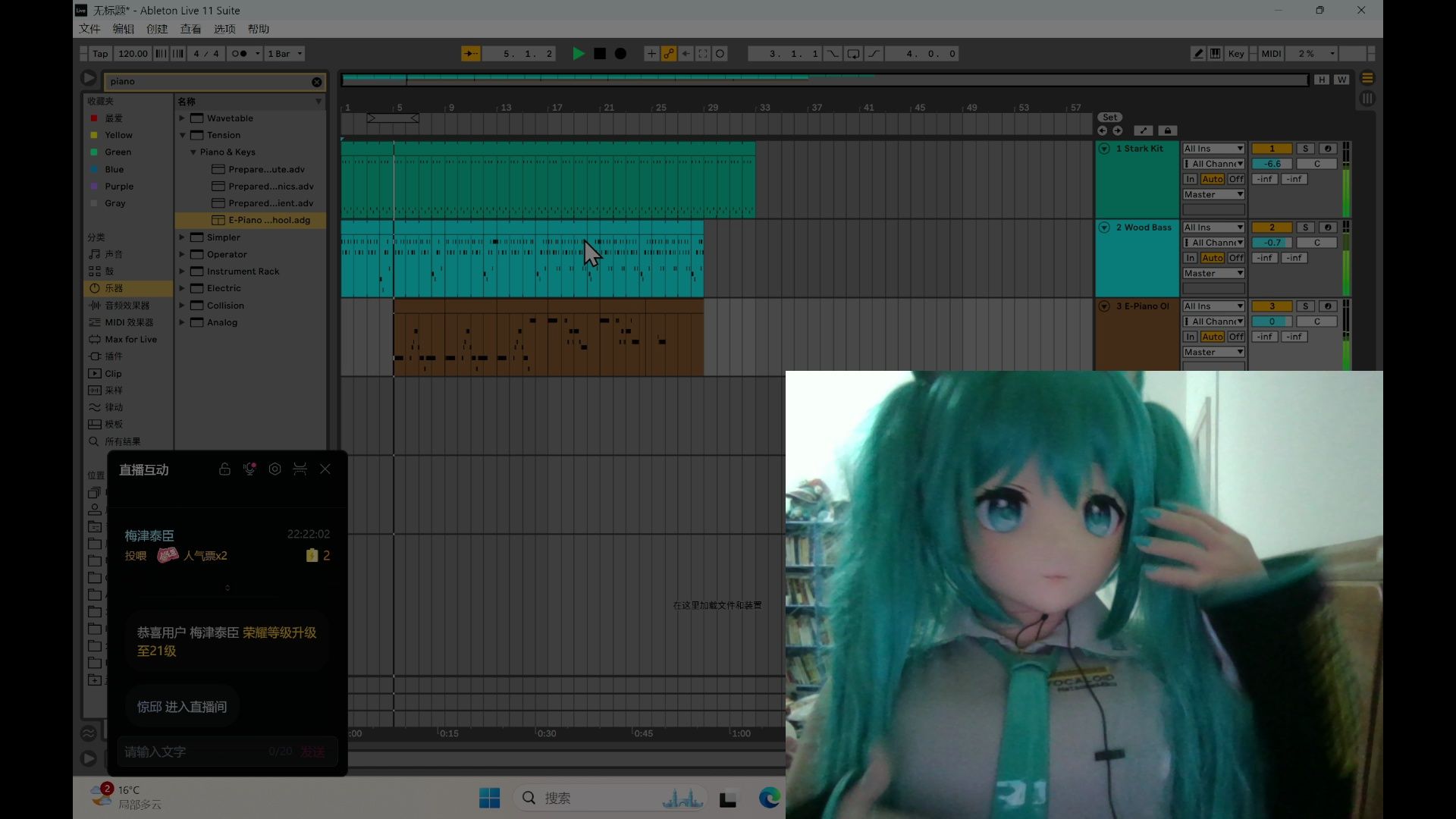Solo the Wood Bass track
This screenshot has height=819, width=1456.
(x=1305, y=227)
